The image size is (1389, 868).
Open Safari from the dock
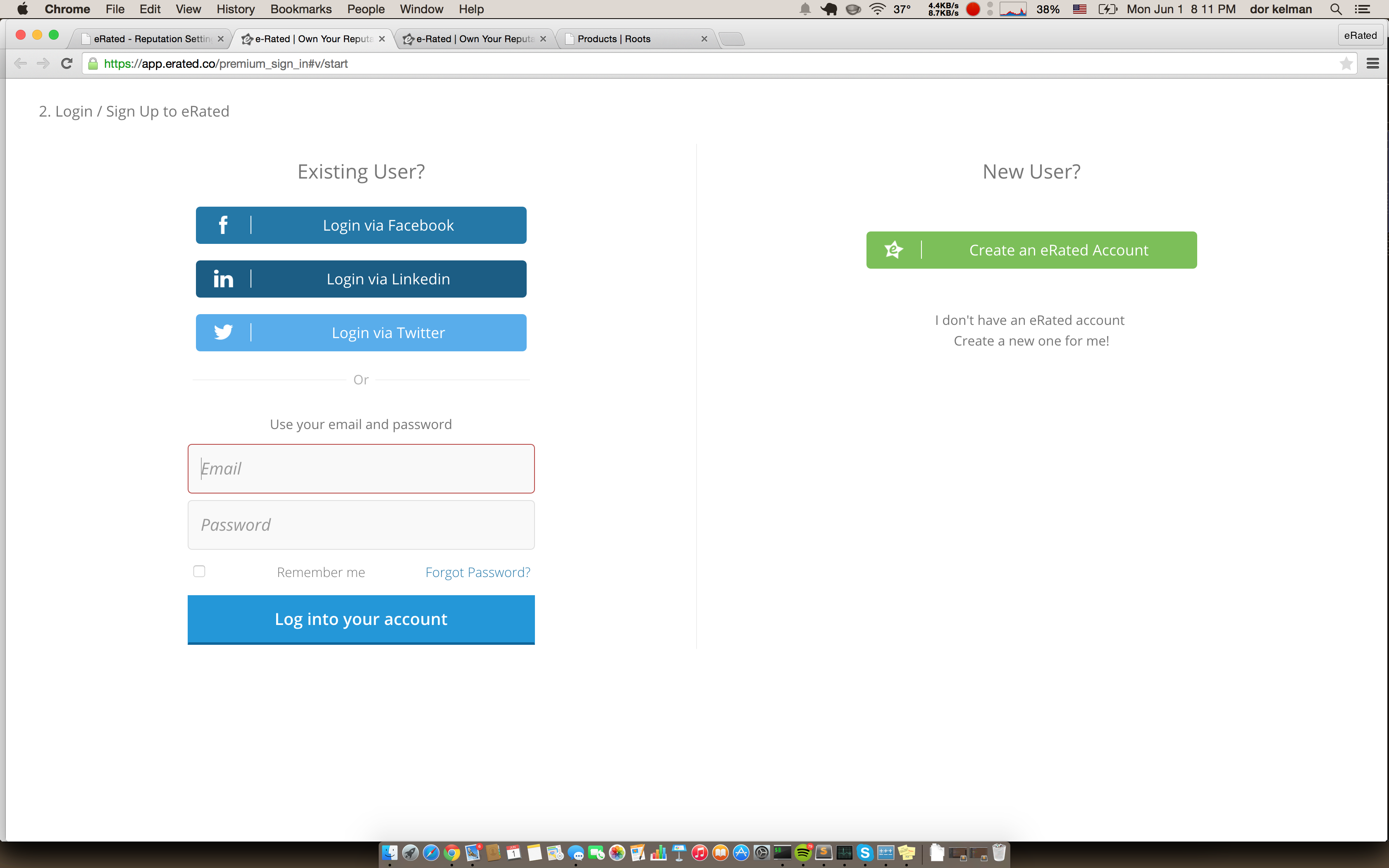431,853
